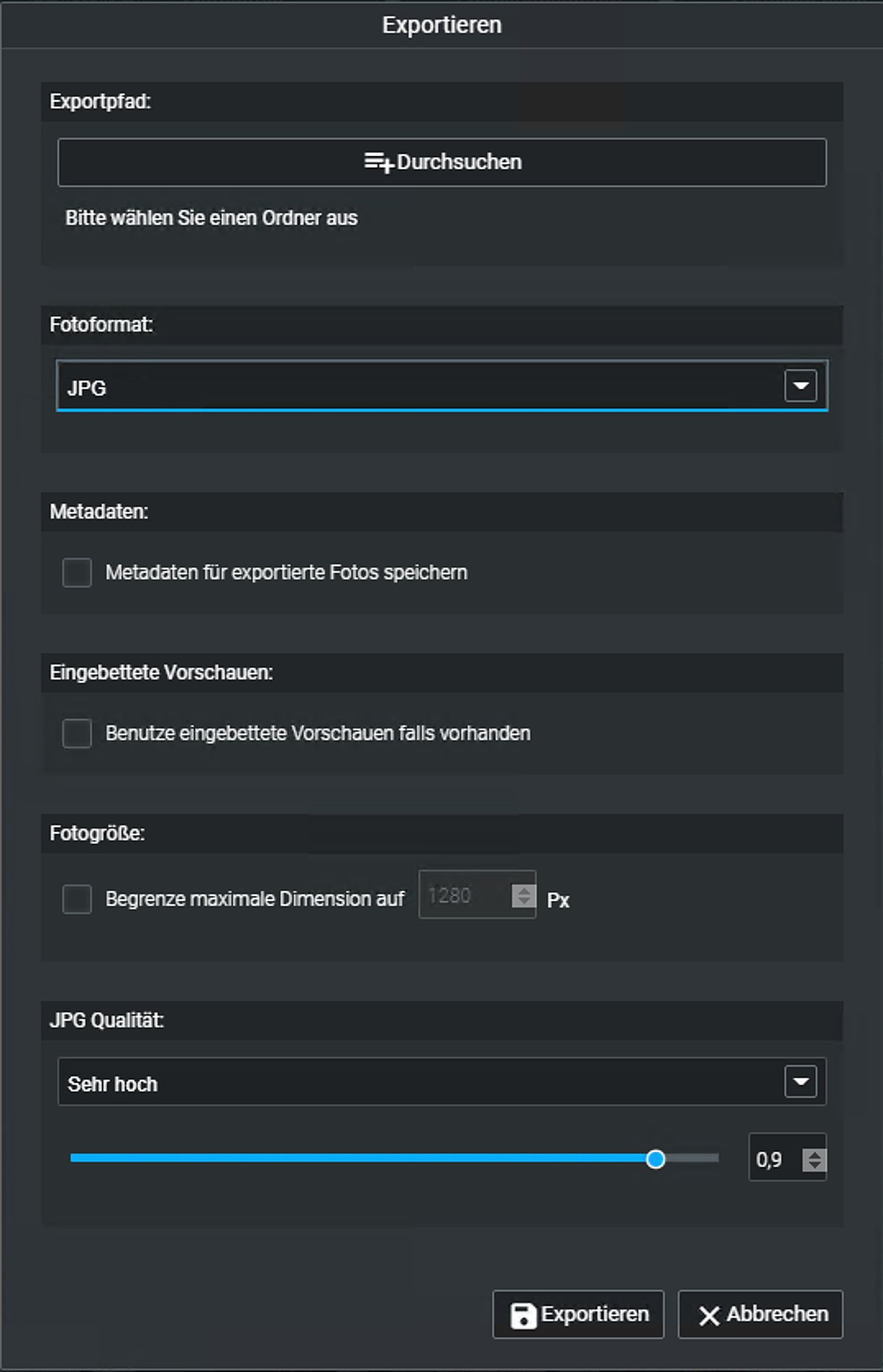Click the 0,9 quality value field

[772, 1159]
